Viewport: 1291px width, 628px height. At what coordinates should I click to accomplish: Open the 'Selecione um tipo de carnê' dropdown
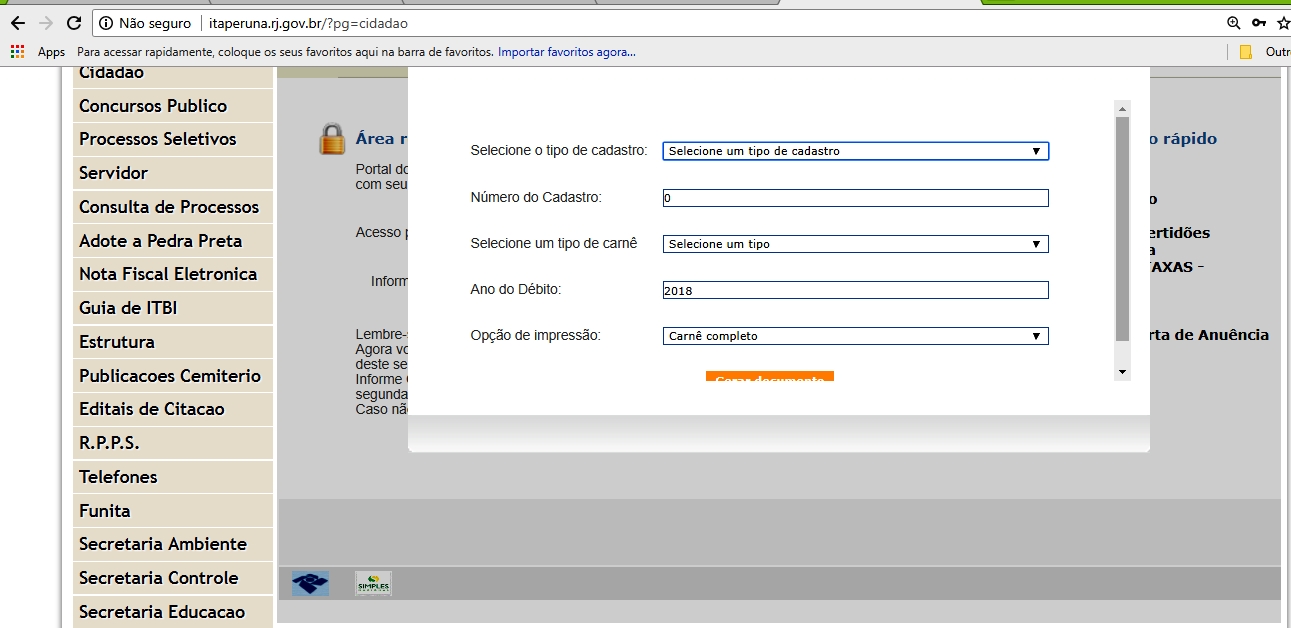coord(855,244)
